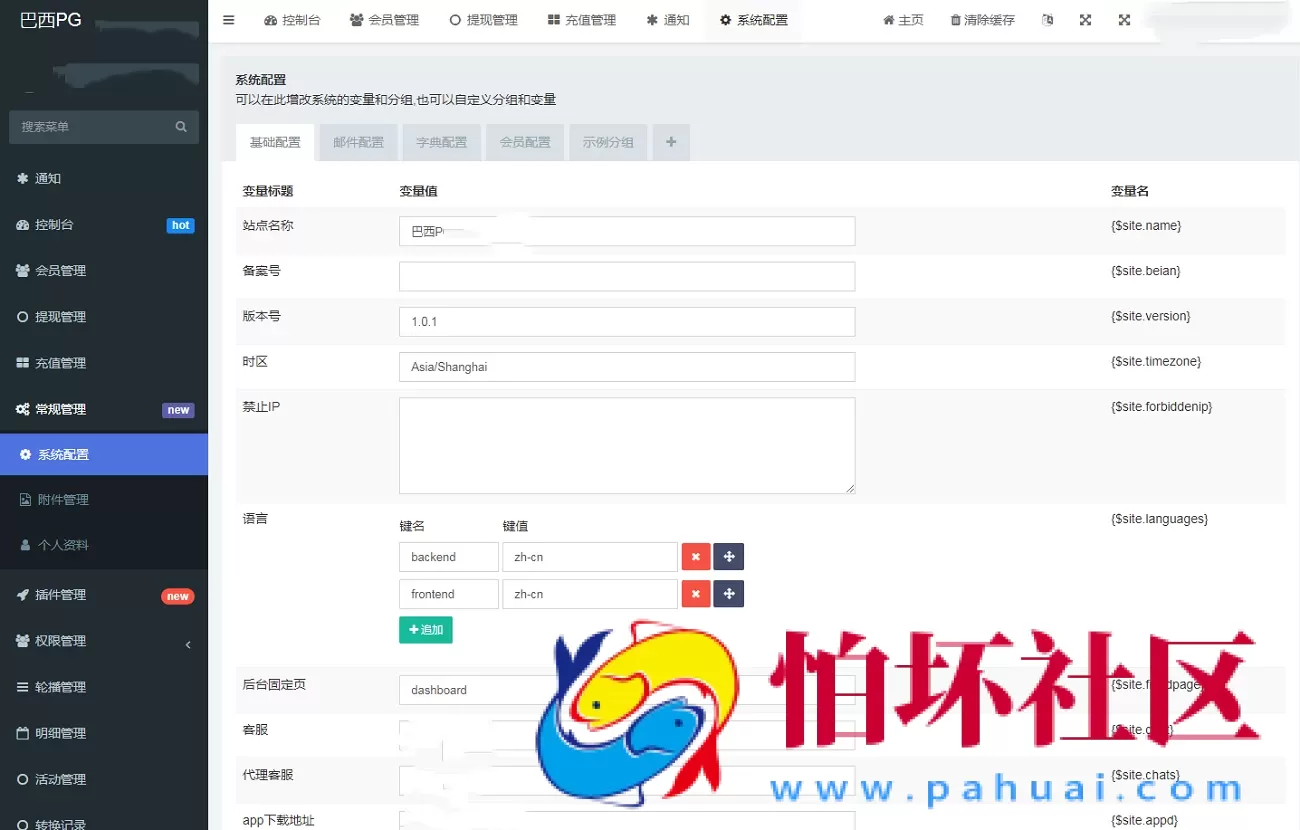Toggle the sidebar with the hamburger menu icon
Viewport: 1300px width, 830px height.
(x=229, y=19)
